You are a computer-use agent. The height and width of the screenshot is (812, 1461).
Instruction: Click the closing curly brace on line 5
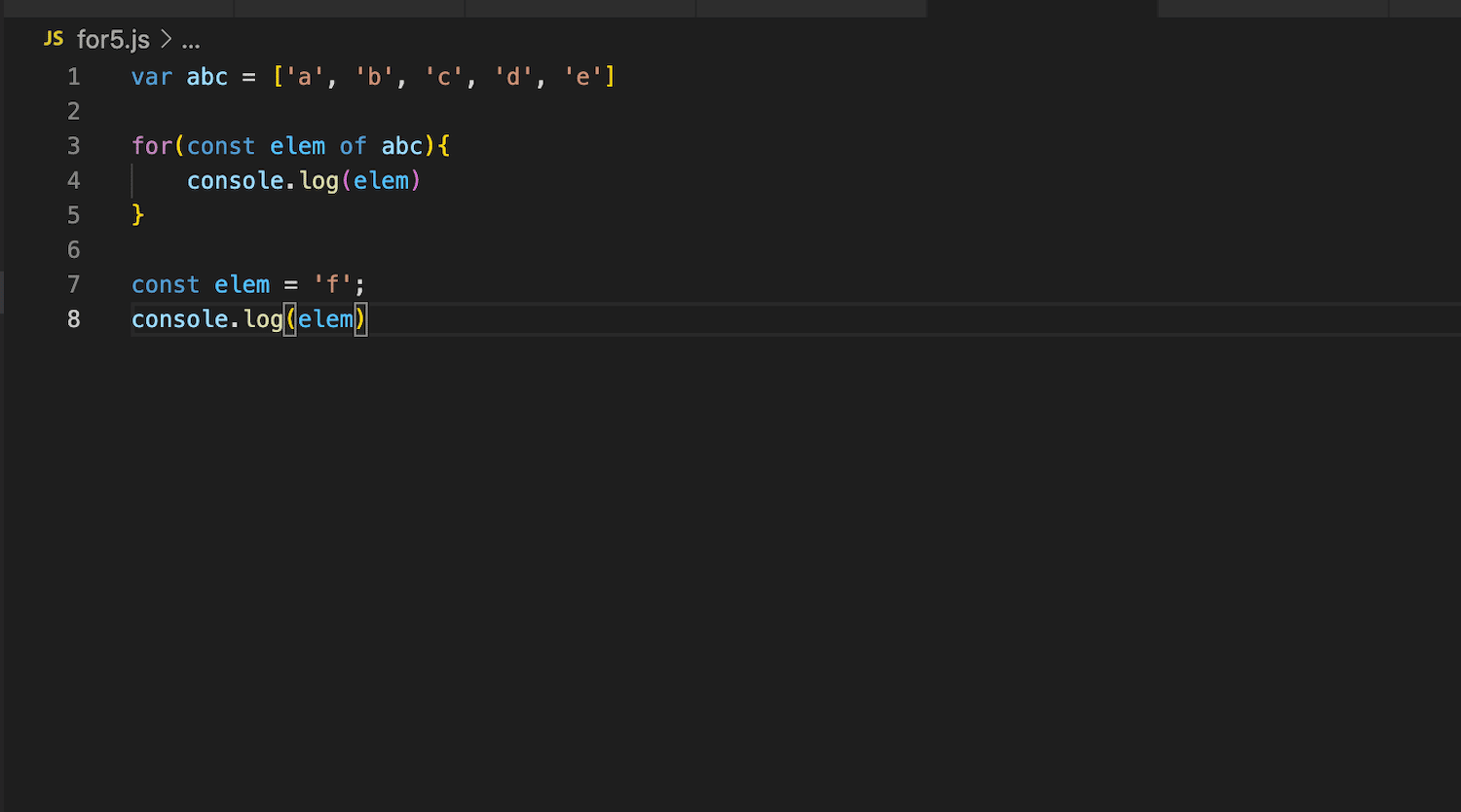138,215
